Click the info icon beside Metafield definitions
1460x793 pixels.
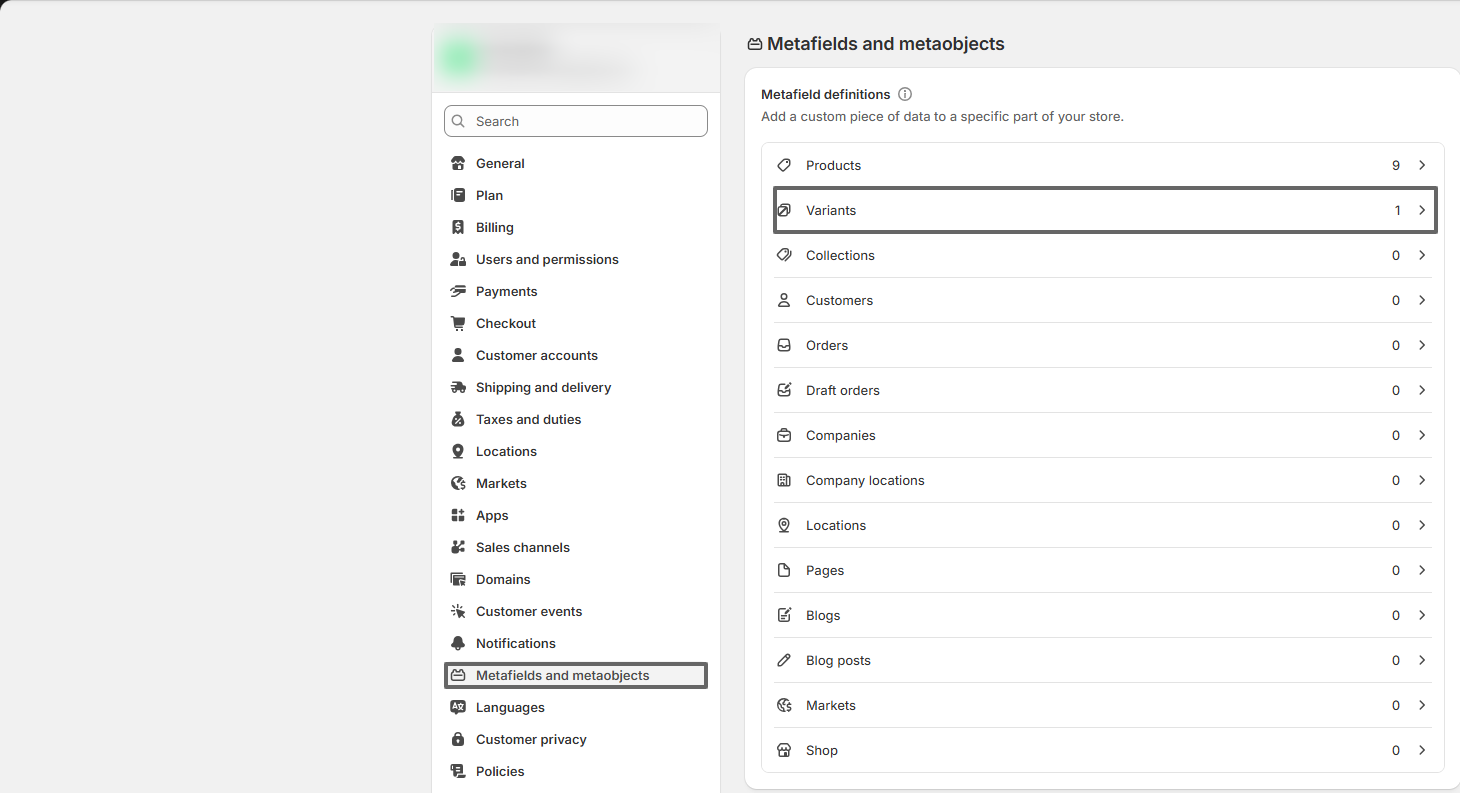click(905, 95)
